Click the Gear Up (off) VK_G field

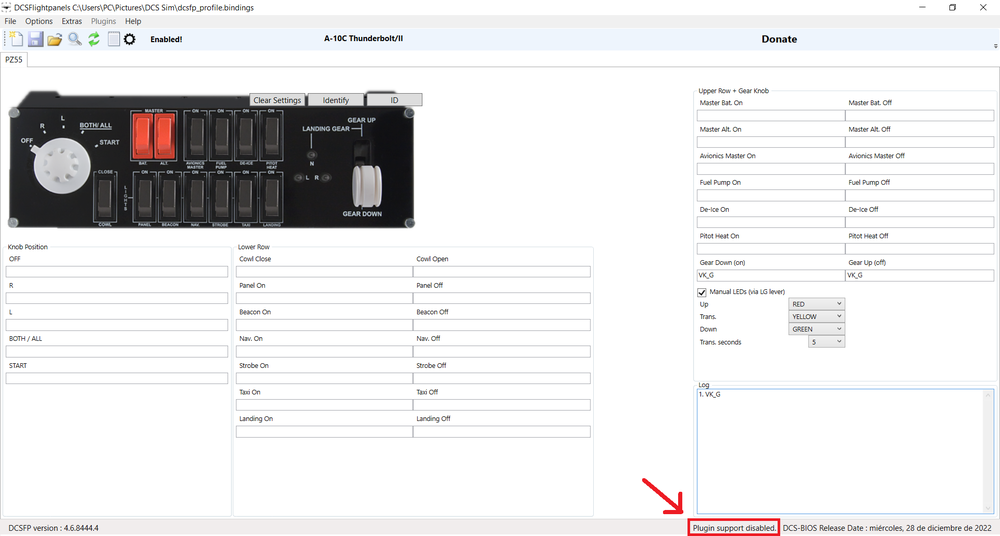pyautogui.click(x=920, y=276)
